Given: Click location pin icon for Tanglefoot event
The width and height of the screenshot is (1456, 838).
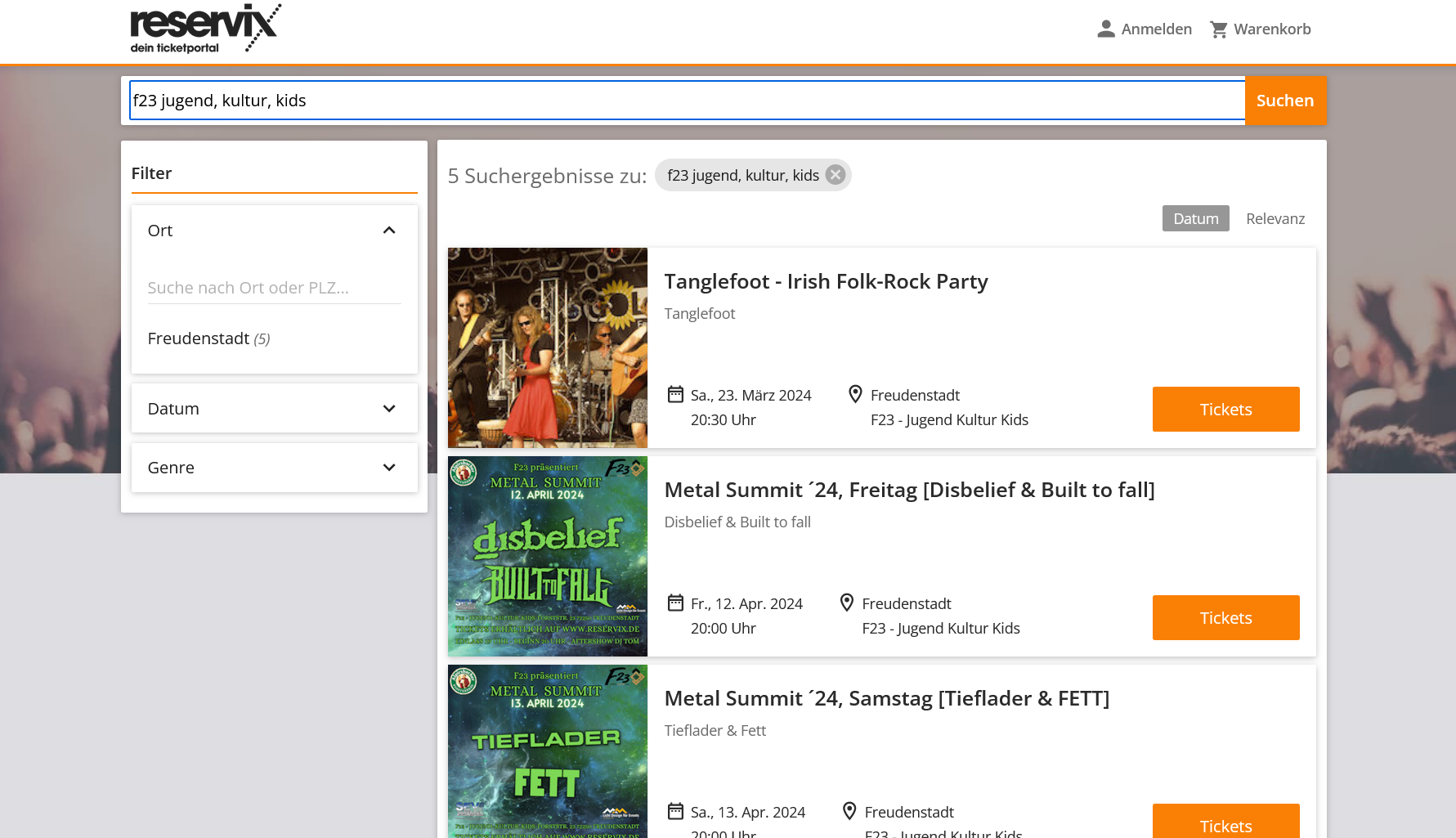Looking at the screenshot, I should (x=855, y=395).
